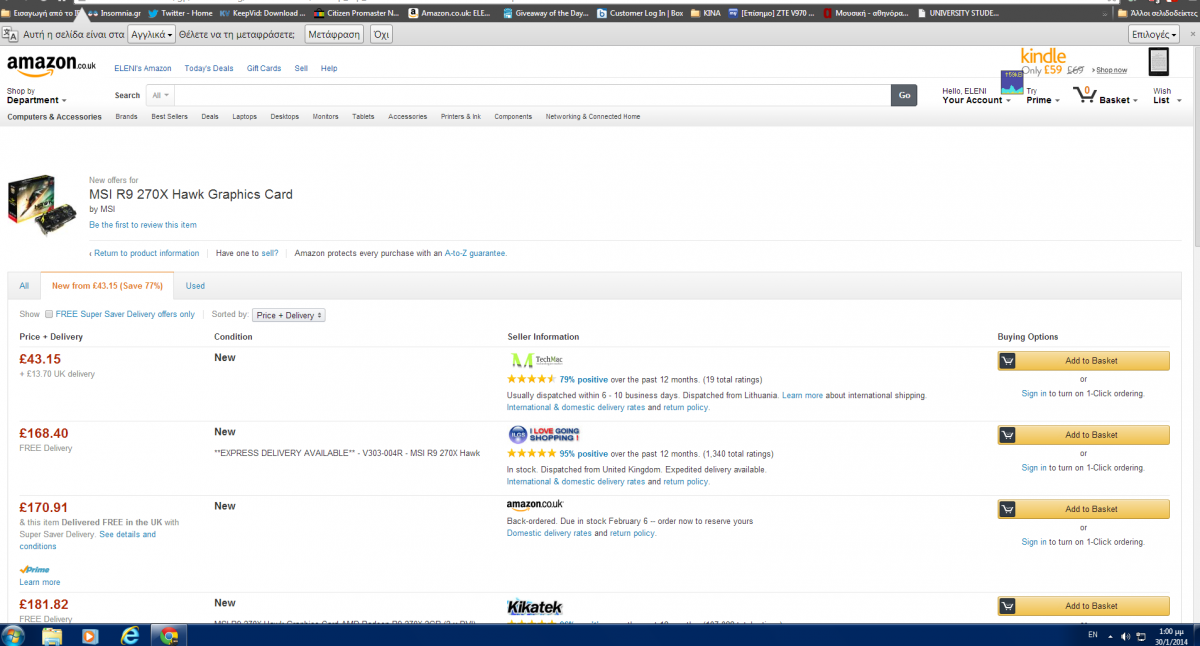
Task: Click the TechMac star rating
Action: (531, 380)
